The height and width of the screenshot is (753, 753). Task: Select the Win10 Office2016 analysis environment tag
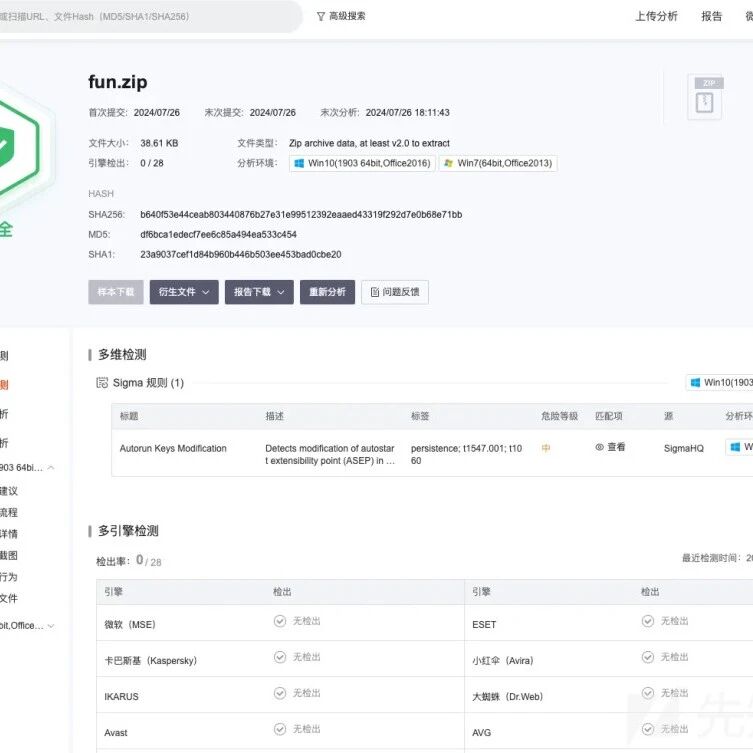[x=363, y=163]
